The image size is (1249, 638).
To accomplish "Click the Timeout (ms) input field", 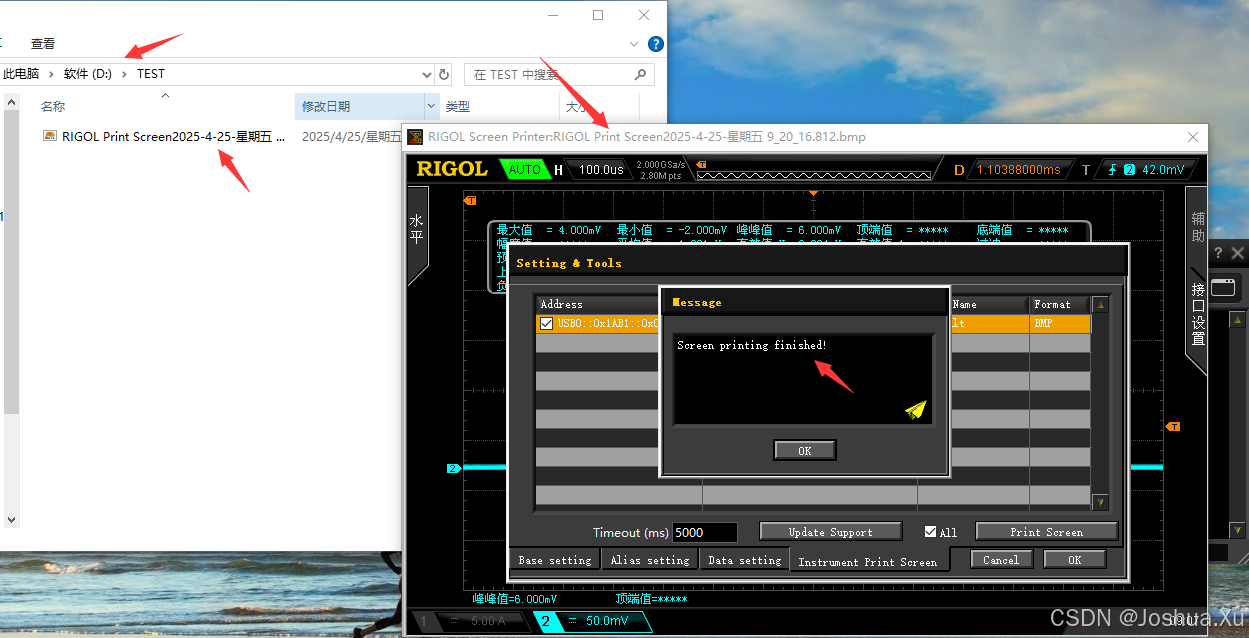I will point(705,533).
